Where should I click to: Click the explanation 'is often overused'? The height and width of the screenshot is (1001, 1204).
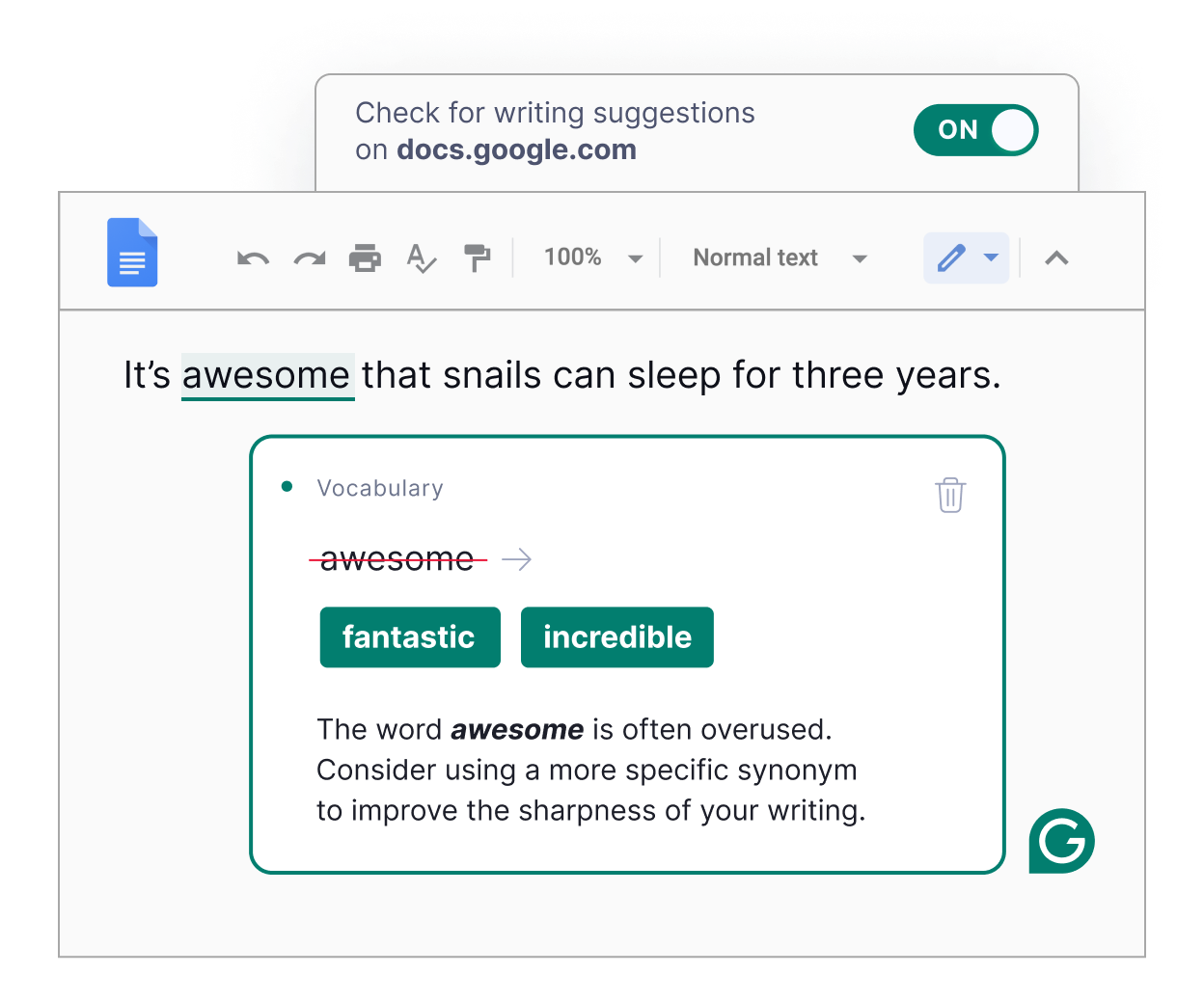pyautogui.click(x=712, y=729)
